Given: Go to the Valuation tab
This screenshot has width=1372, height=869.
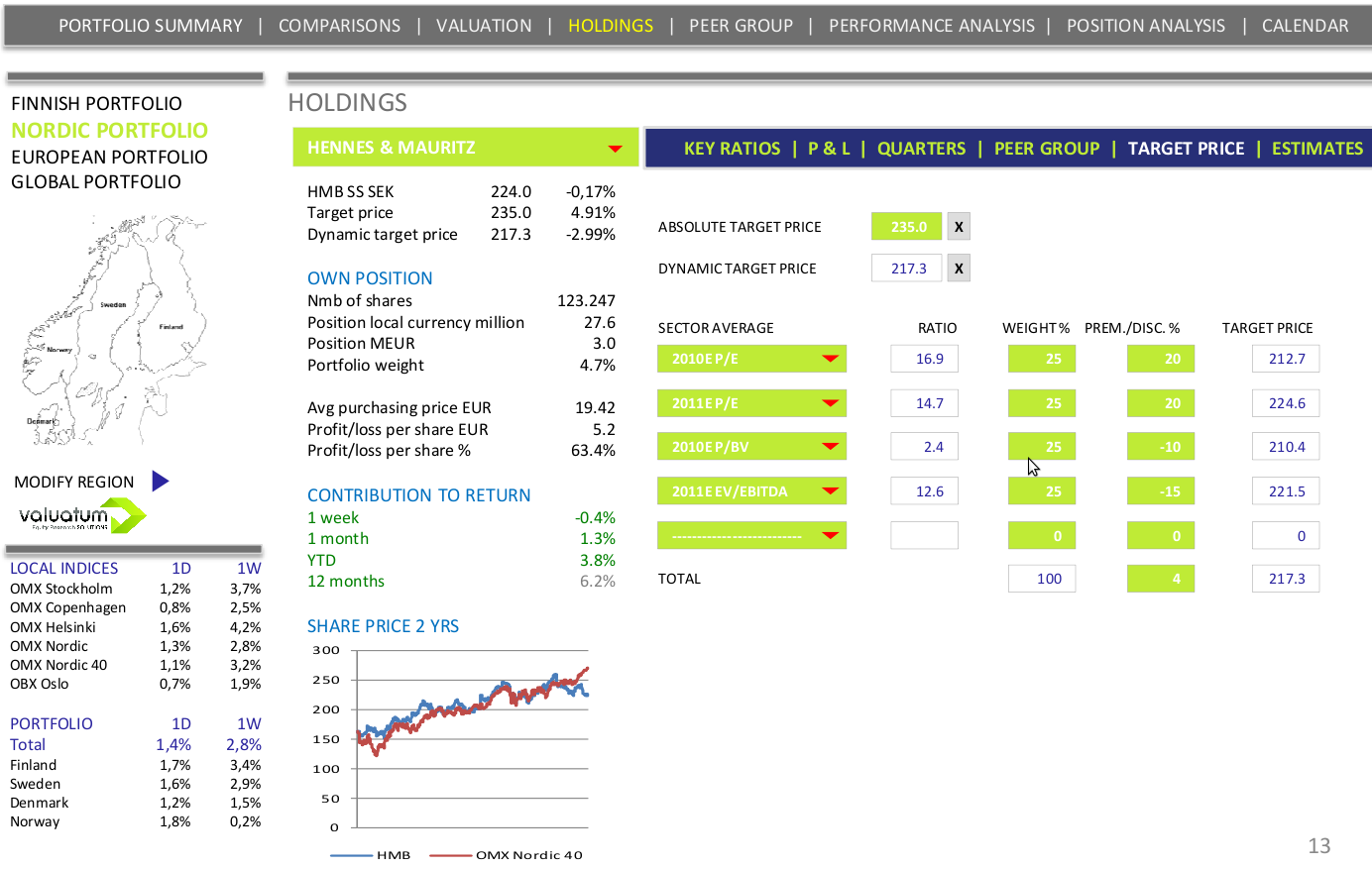Looking at the screenshot, I should click(484, 26).
